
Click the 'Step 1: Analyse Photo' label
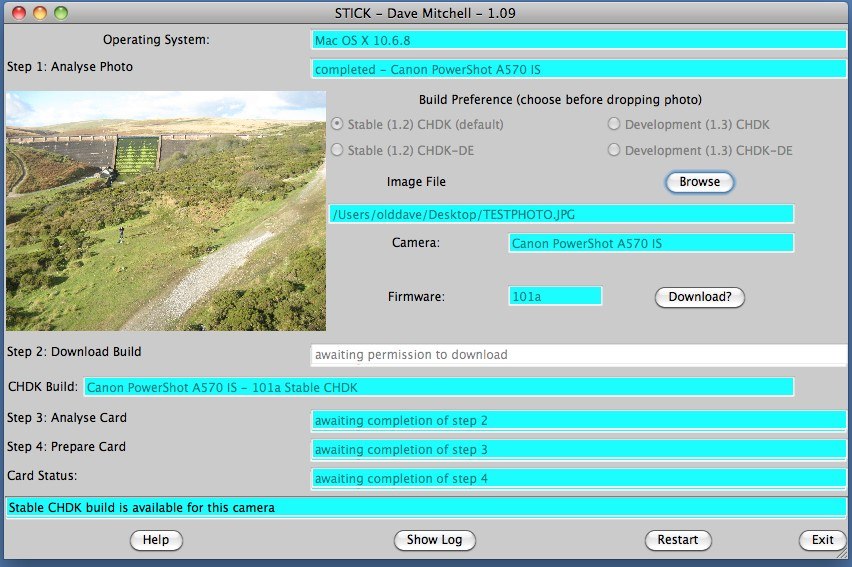pyautogui.click(x=70, y=66)
